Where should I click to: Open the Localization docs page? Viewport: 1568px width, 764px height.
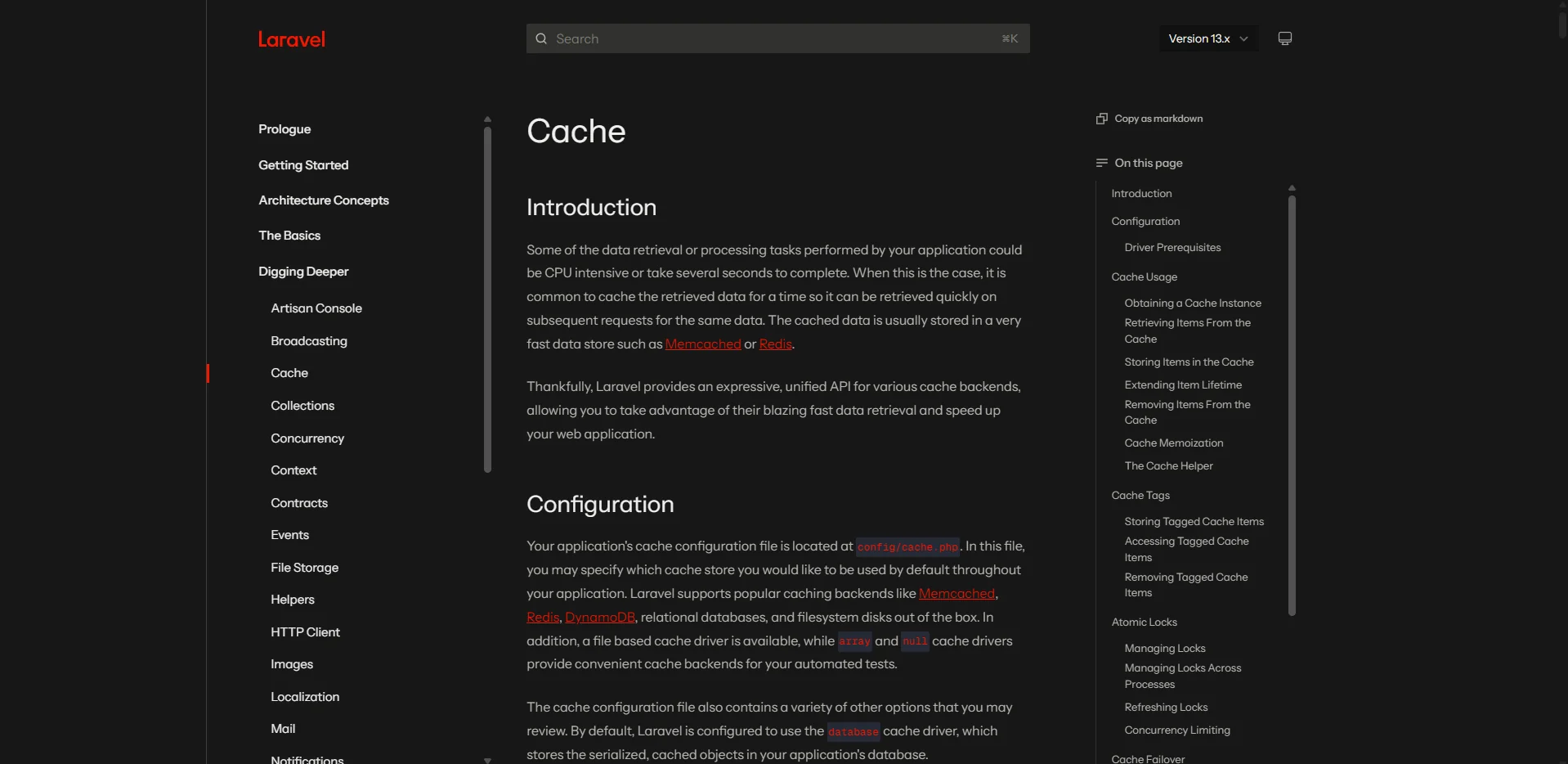click(x=305, y=697)
